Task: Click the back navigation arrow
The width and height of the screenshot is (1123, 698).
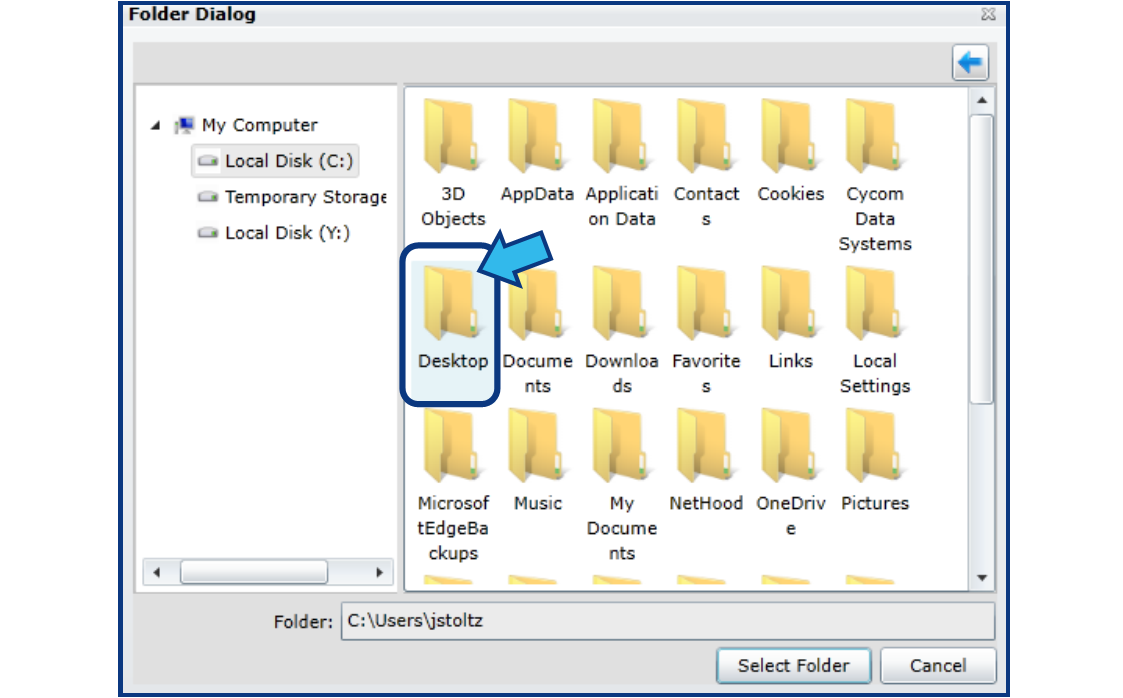Action: click(968, 63)
